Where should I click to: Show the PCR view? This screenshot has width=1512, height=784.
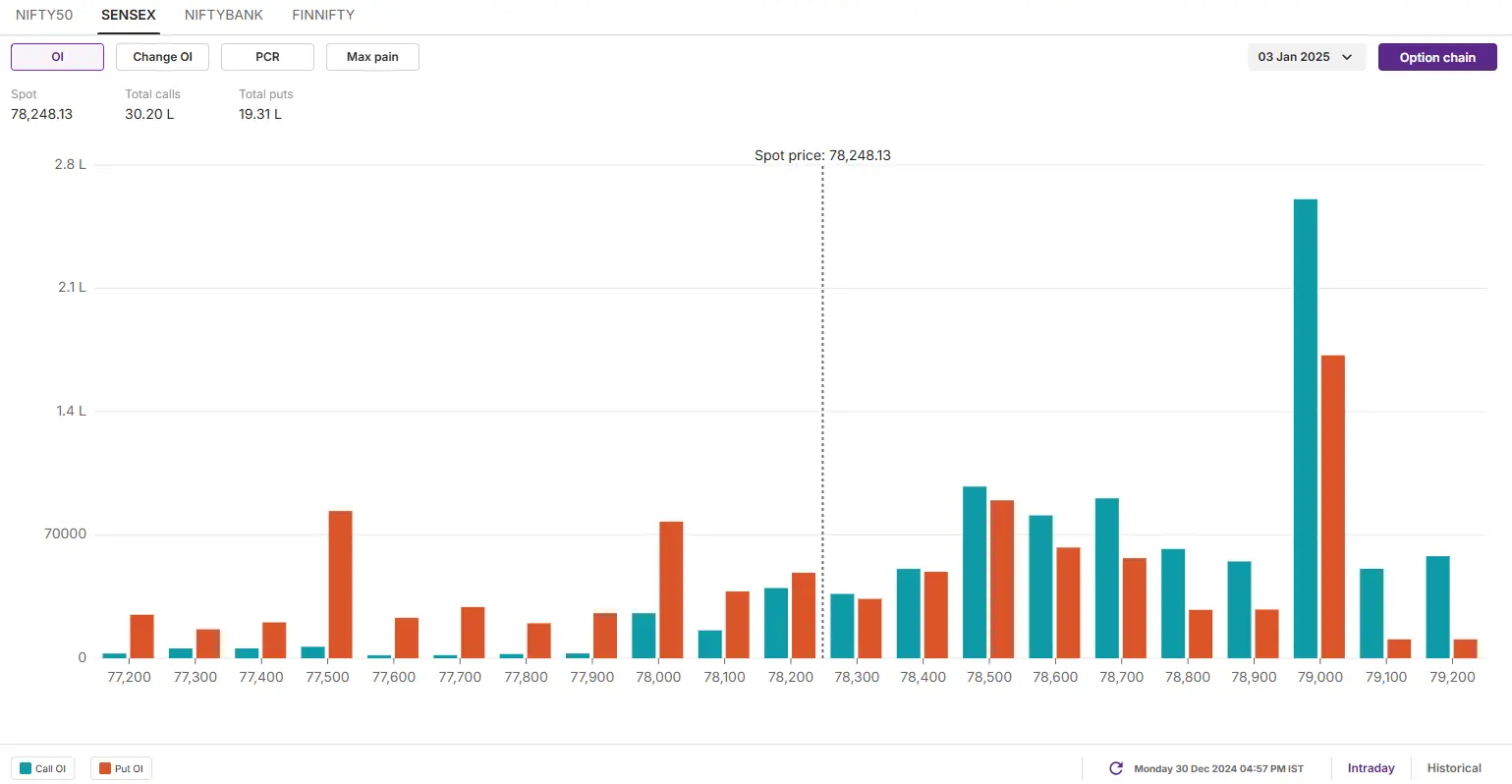[267, 57]
